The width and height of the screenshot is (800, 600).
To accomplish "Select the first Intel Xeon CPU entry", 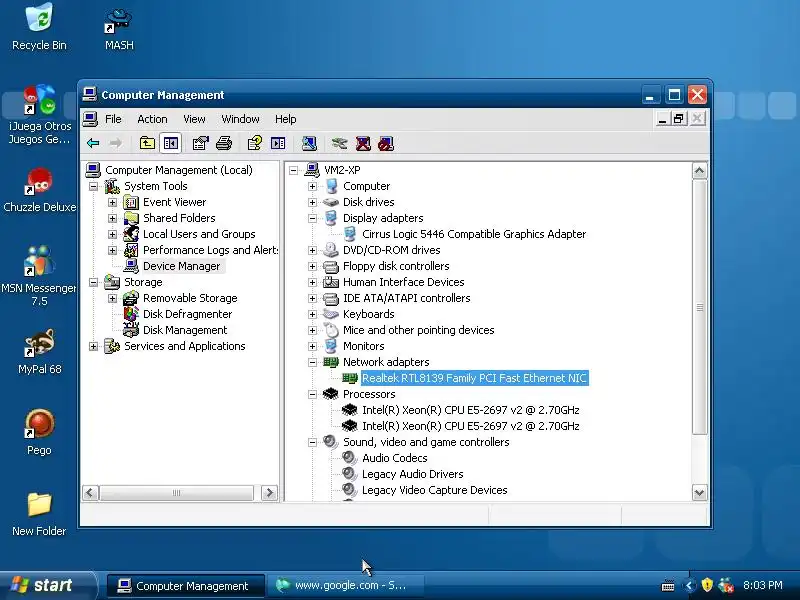I will [x=470, y=410].
